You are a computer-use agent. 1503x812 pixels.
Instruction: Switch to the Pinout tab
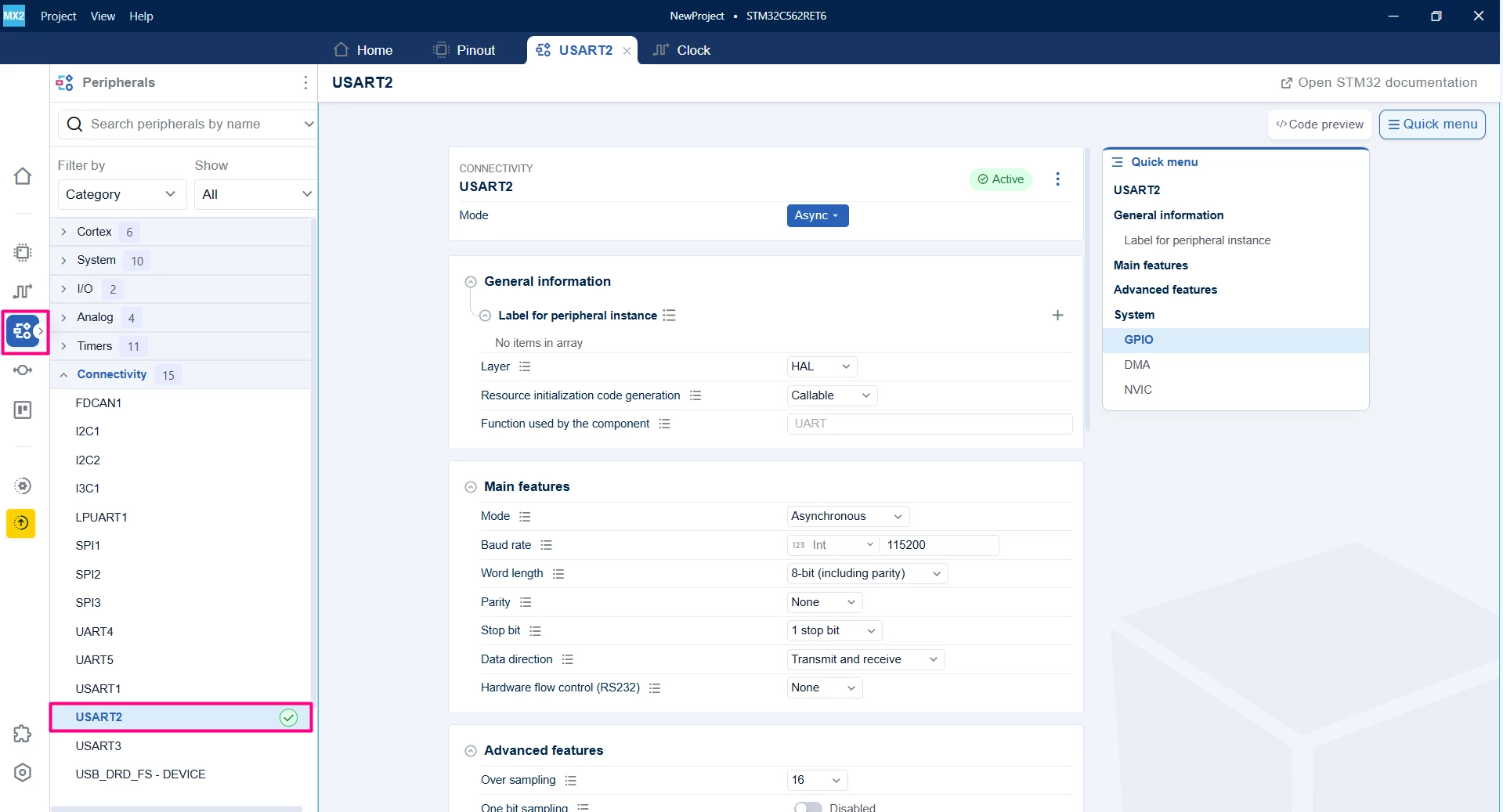(x=464, y=50)
